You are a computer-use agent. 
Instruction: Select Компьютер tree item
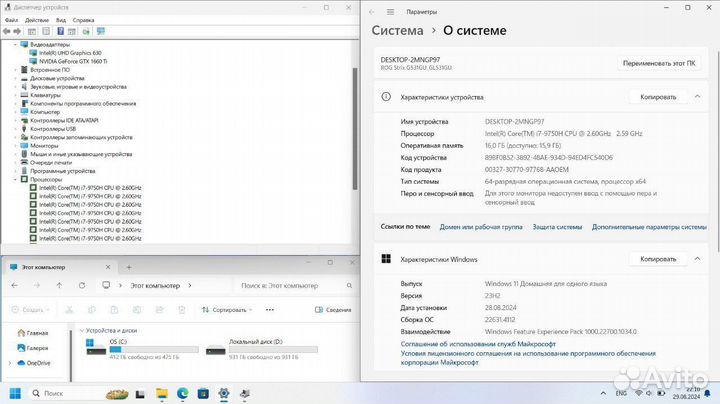tap(45, 112)
